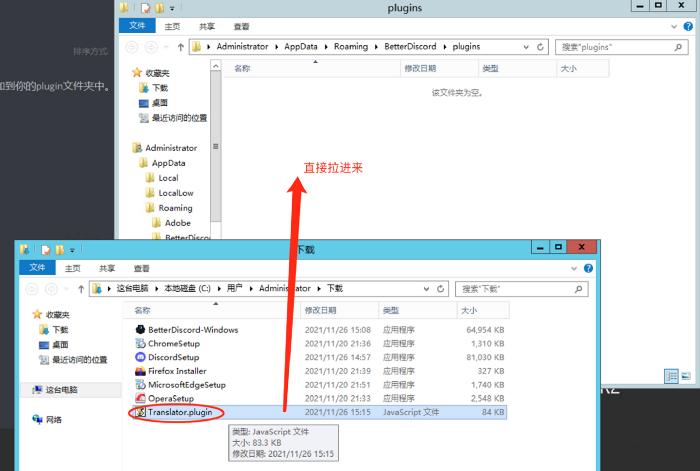Viewport: 700px width, 471px height.
Task: Open 查看 tab in 下載 window
Action: [142, 268]
